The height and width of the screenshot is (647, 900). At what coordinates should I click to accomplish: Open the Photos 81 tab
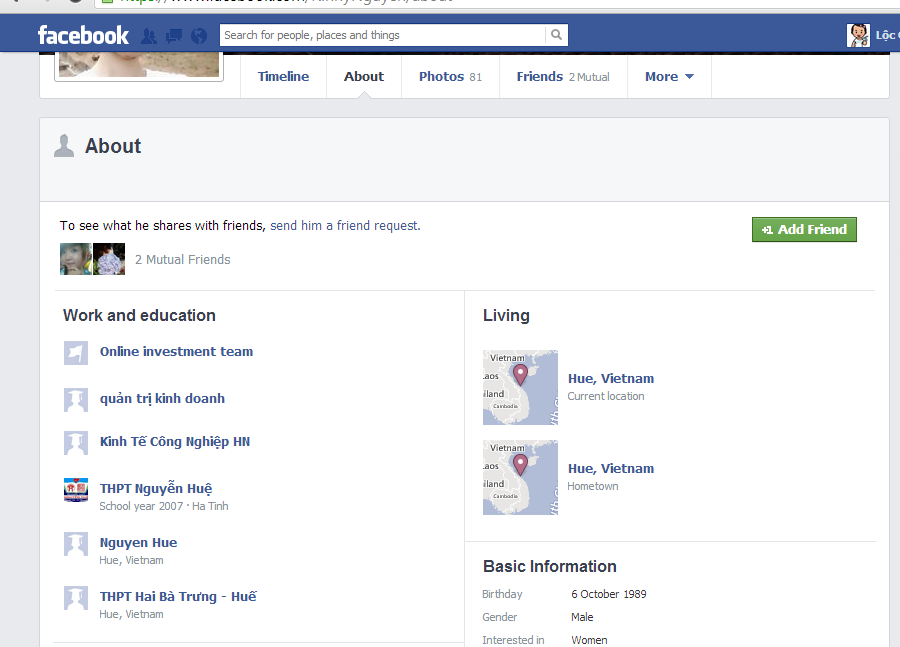pyautogui.click(x=450, y=76)
